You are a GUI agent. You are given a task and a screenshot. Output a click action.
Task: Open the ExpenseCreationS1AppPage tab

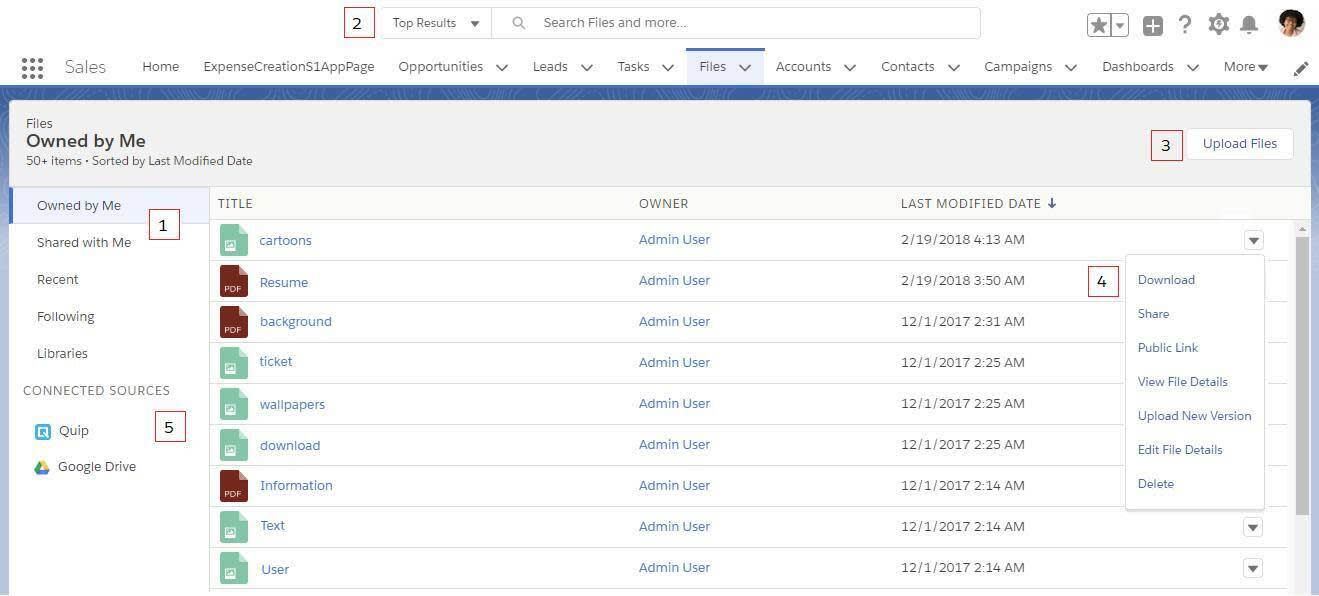click(x=289, y=67)
